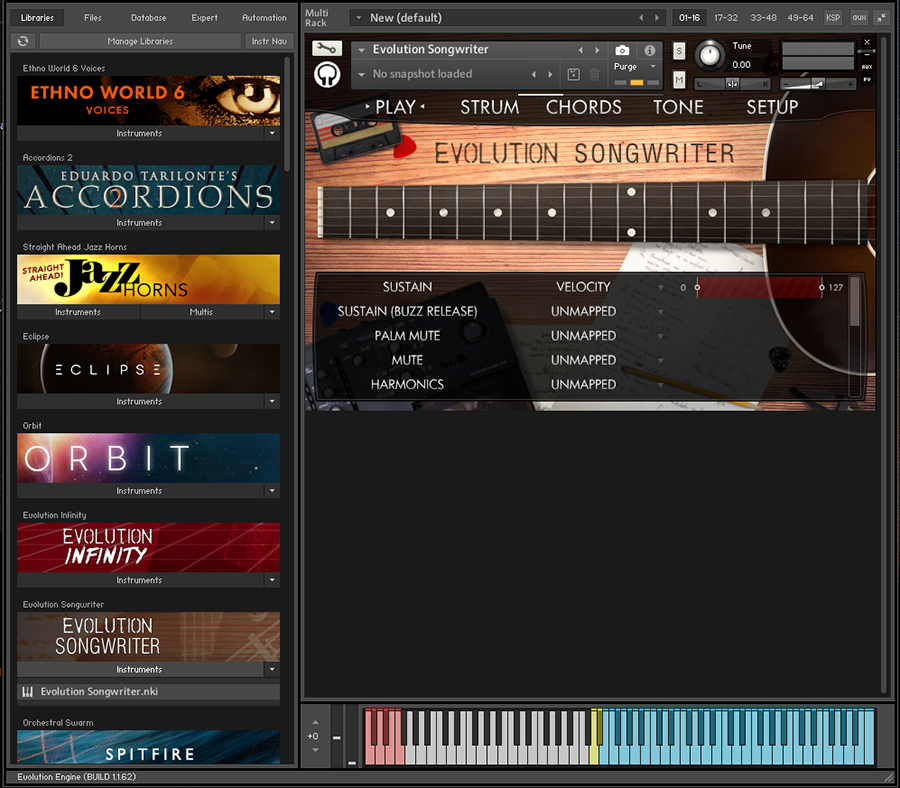Delete snapshot with the trash icon
This screenshot has width=900, height=788.
pos(595,74)
